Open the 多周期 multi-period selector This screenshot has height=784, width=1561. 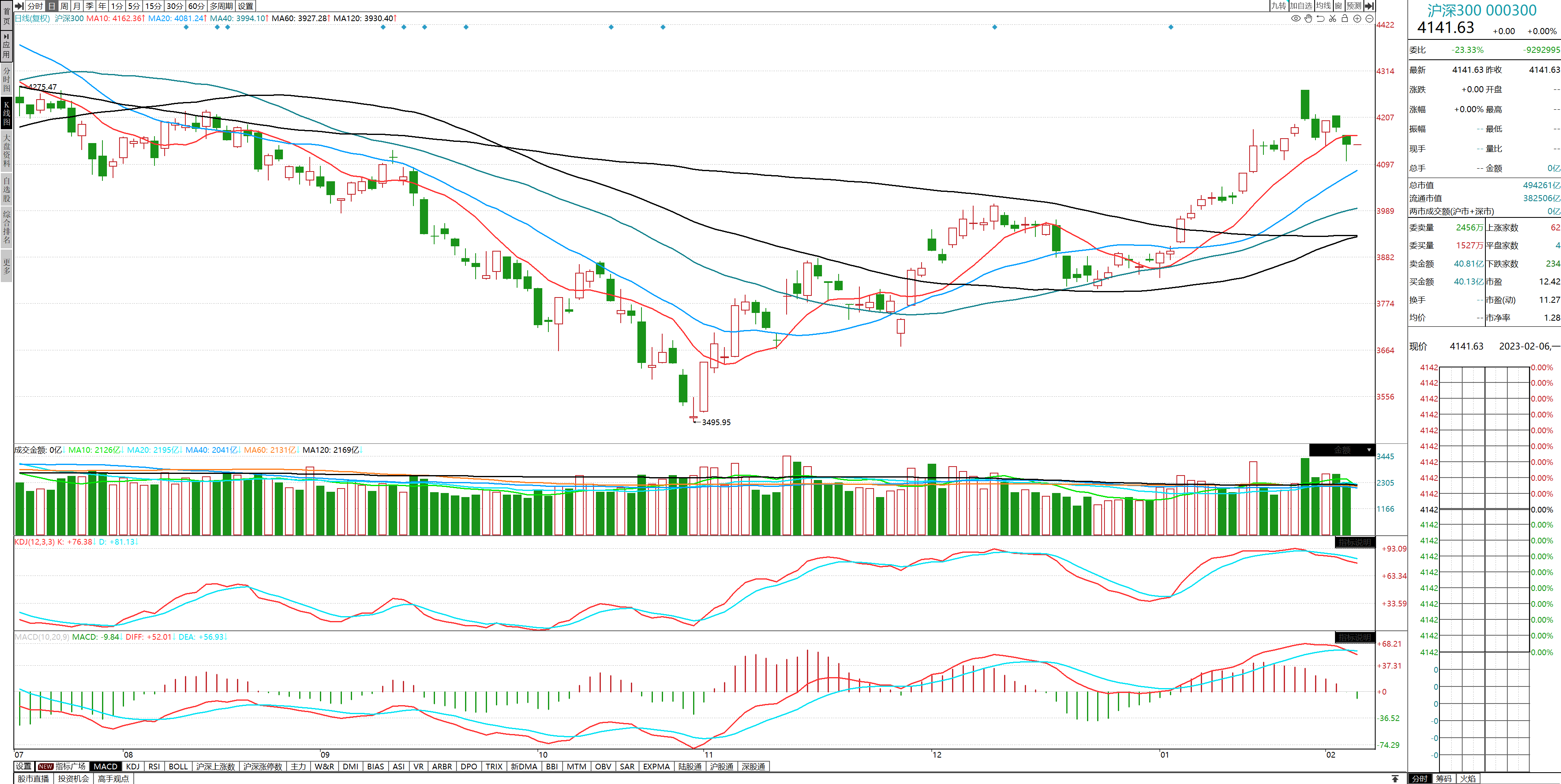point(221,5)
